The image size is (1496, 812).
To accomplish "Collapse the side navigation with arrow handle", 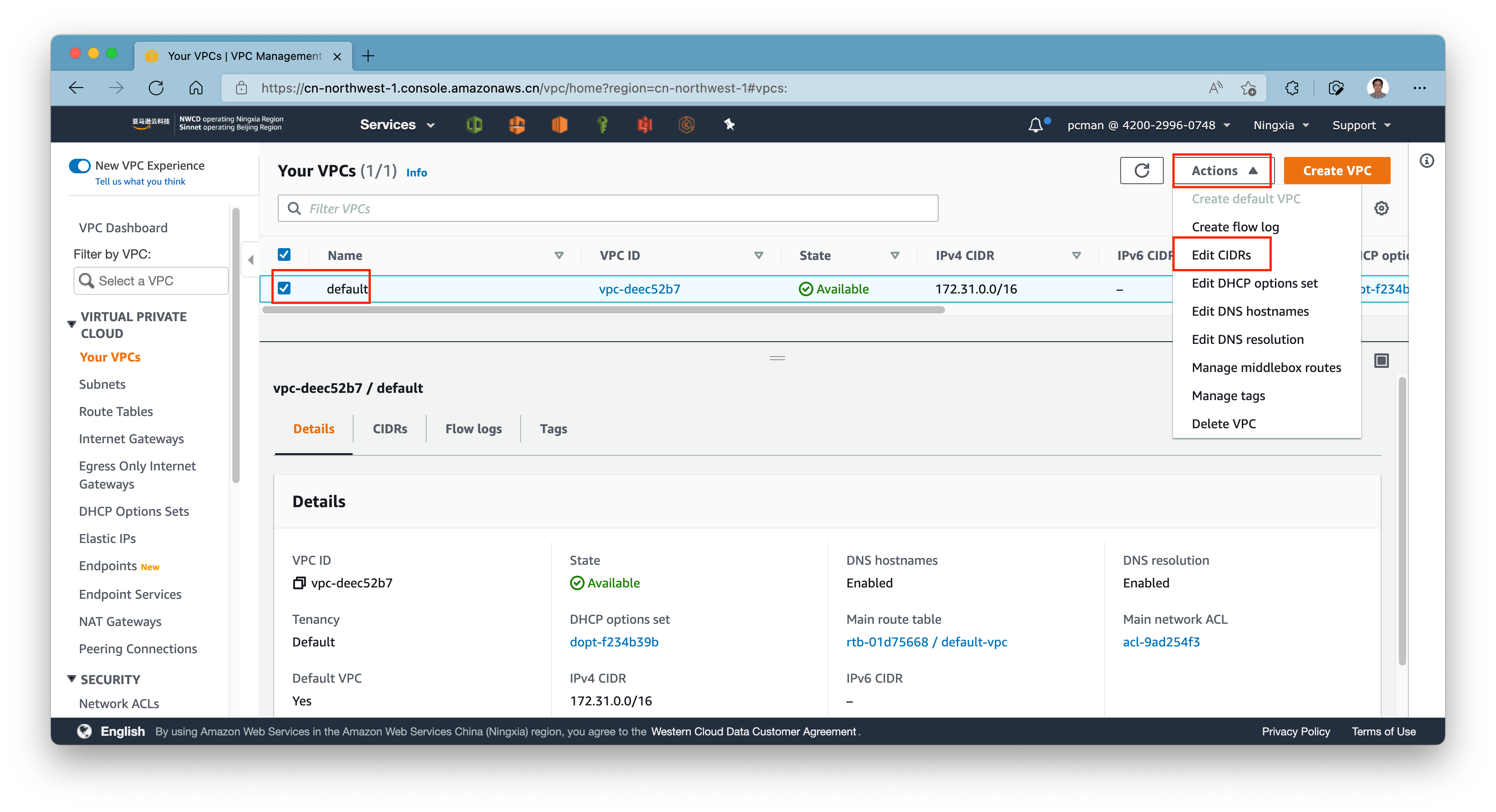I will coord(250,259).
